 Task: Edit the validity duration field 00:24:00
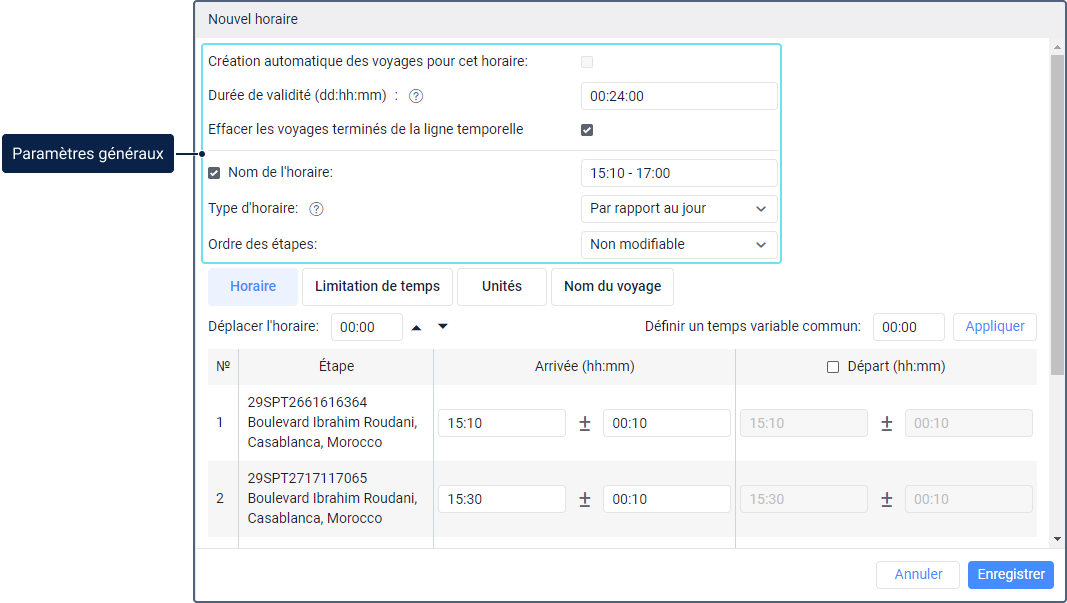point(679,96)
